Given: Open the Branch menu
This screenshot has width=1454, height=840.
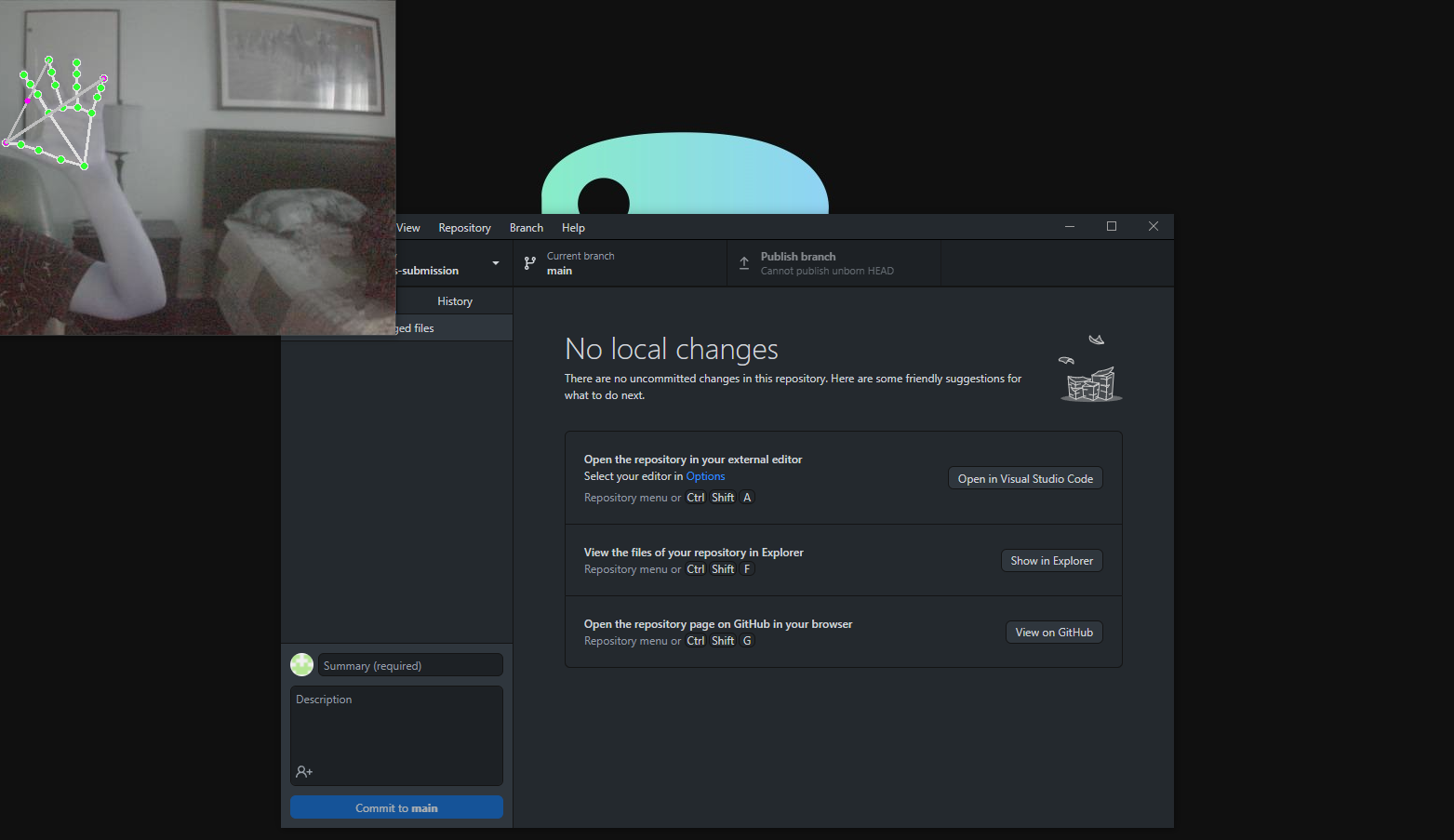Looking at the screenshot, I should pos(527,228).
